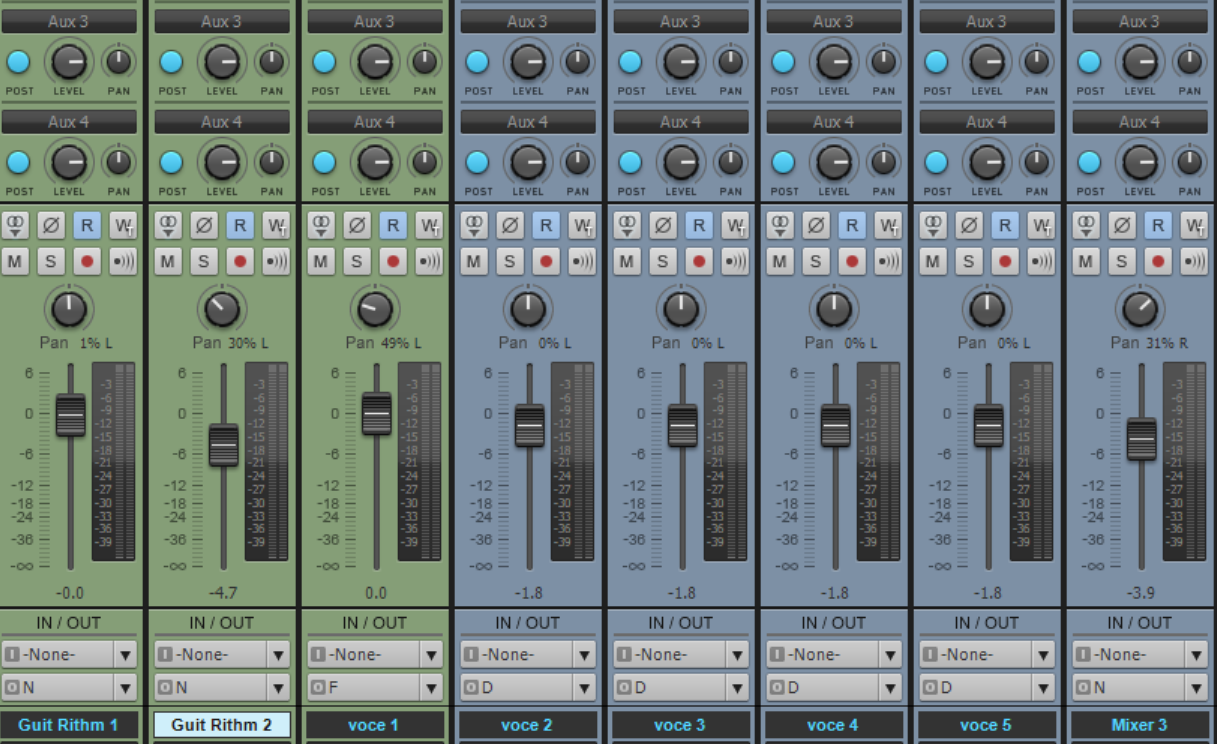
Task: Click the Guit Rithm 2 volume fader
Action: pyautogui.click(x=223, y=445)
